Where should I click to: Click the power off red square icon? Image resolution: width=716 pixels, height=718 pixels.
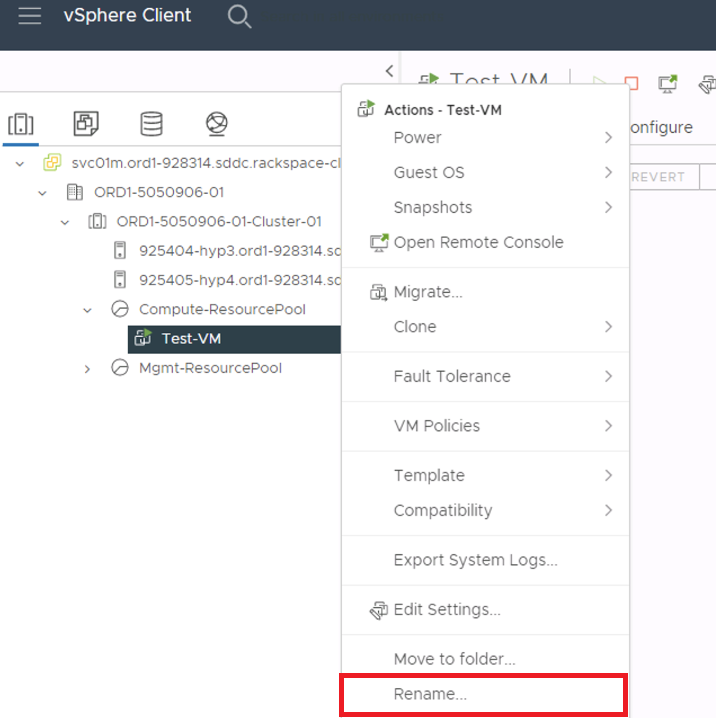pyautogui.click(x=631, y=83)
